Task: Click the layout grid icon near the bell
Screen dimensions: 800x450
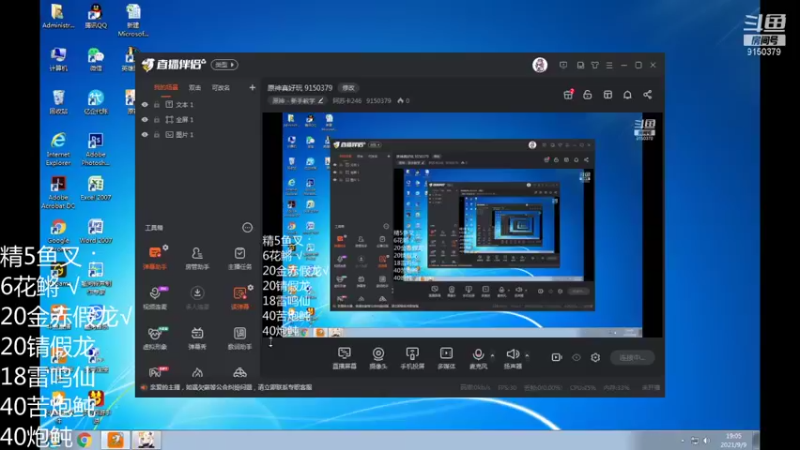Action: tap(608, 95)
